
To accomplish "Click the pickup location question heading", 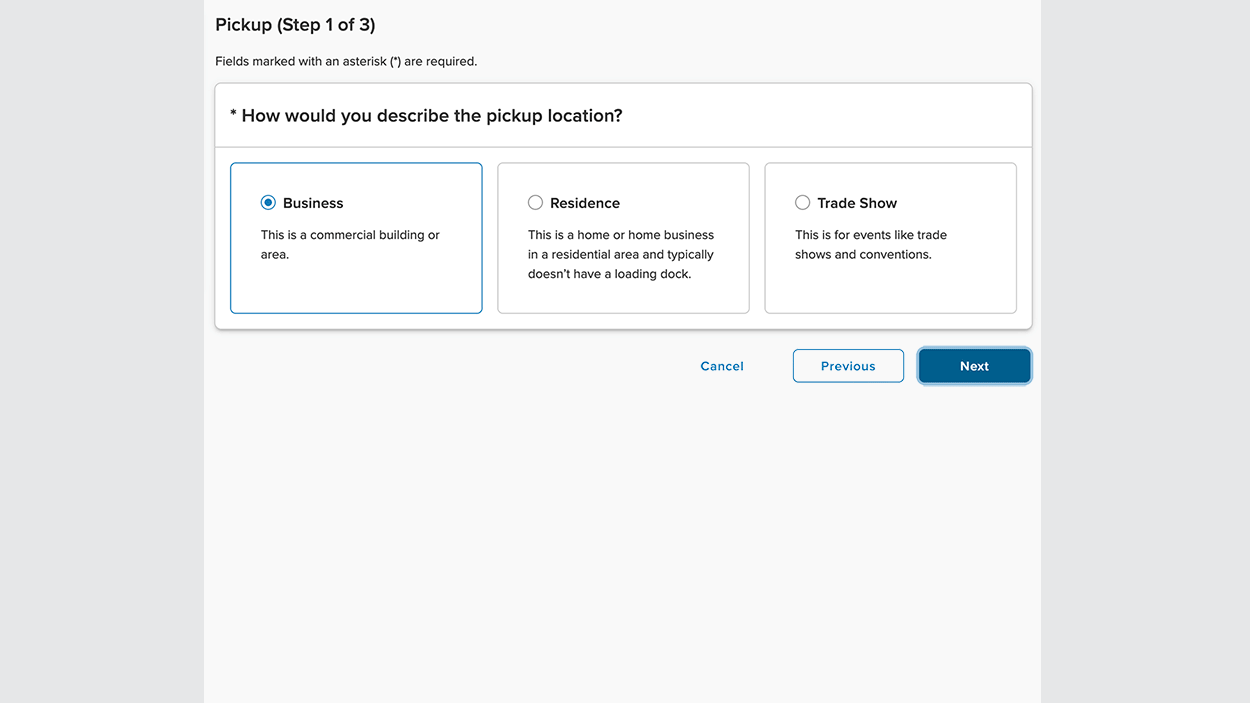I will [432, 116].
